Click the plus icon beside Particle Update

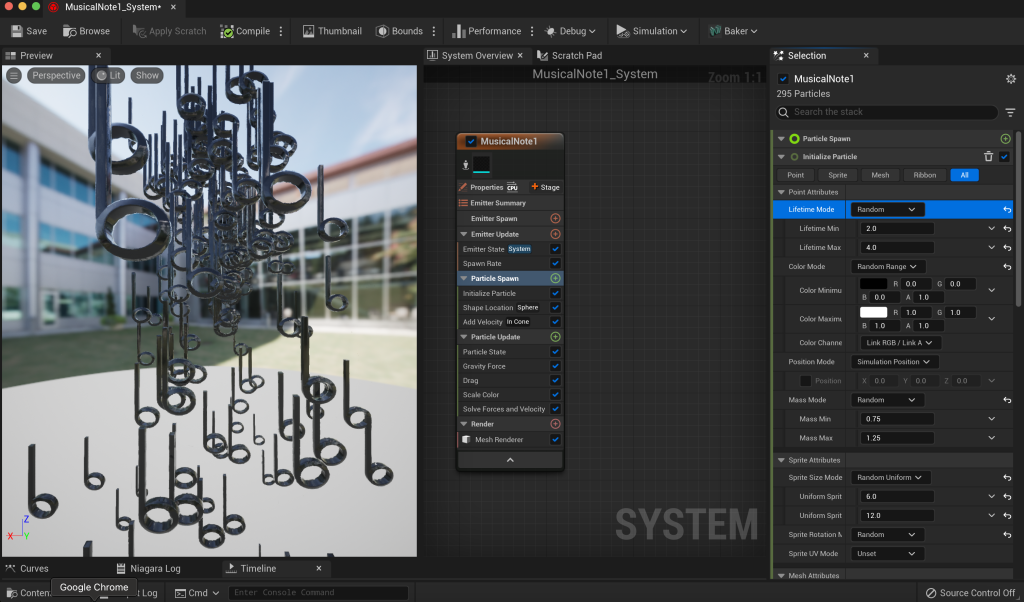(555, 337)
